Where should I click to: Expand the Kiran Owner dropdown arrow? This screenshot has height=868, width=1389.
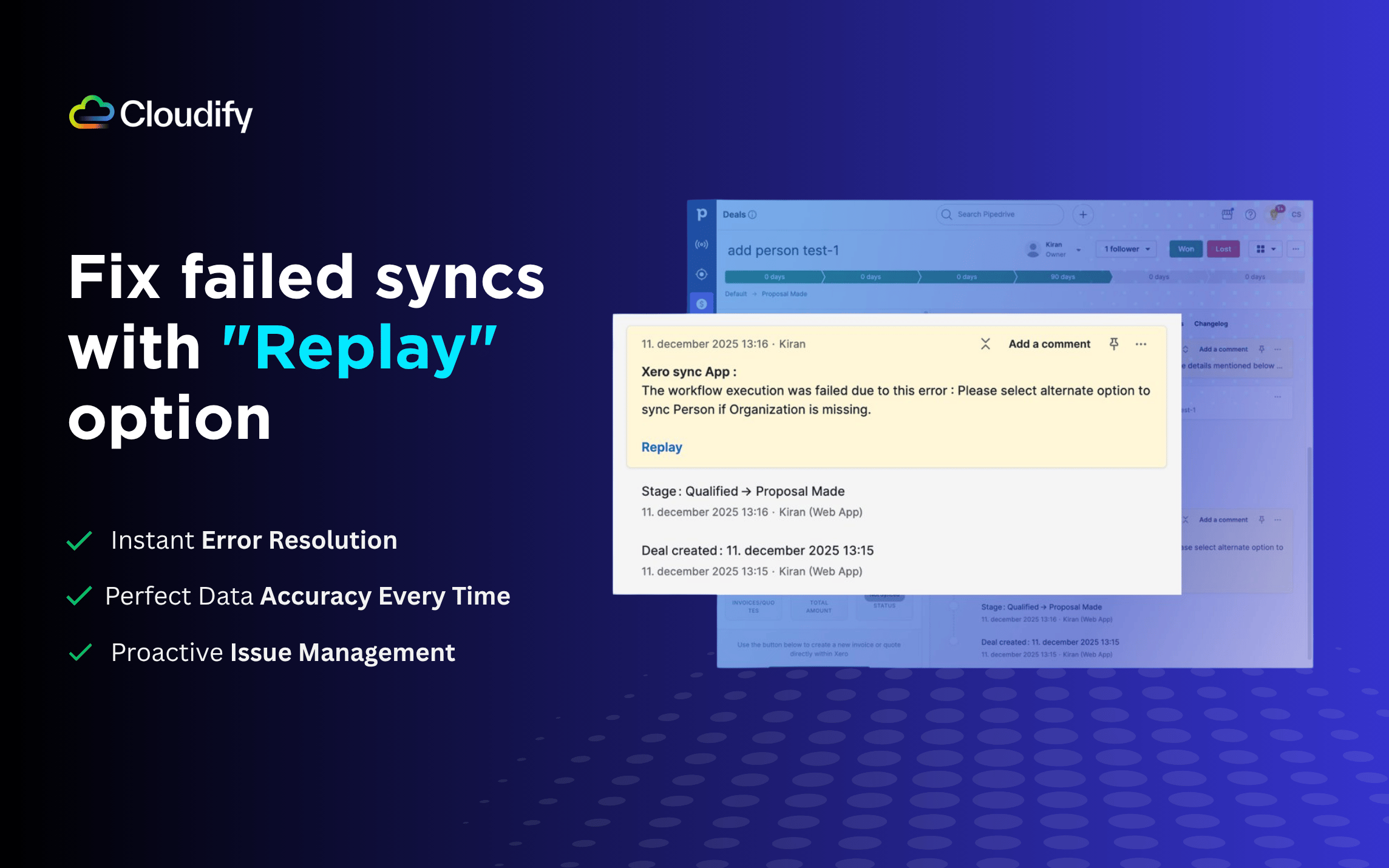pyautogui.click(x=1079, y=249)
